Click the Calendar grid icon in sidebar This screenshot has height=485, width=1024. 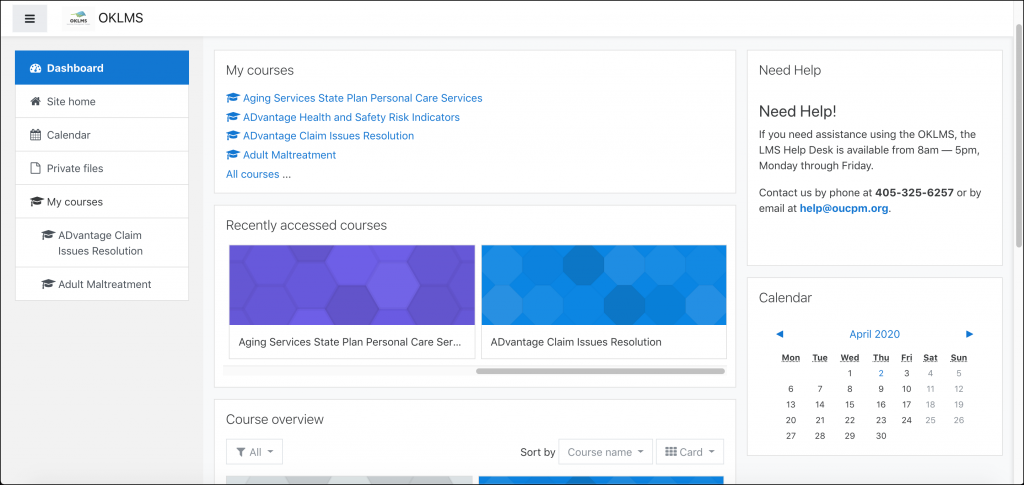click(36, 135)
